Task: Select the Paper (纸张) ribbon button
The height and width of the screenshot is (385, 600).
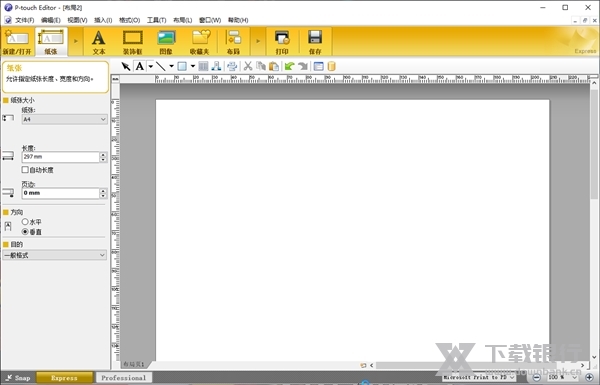Action: (51, 42)
